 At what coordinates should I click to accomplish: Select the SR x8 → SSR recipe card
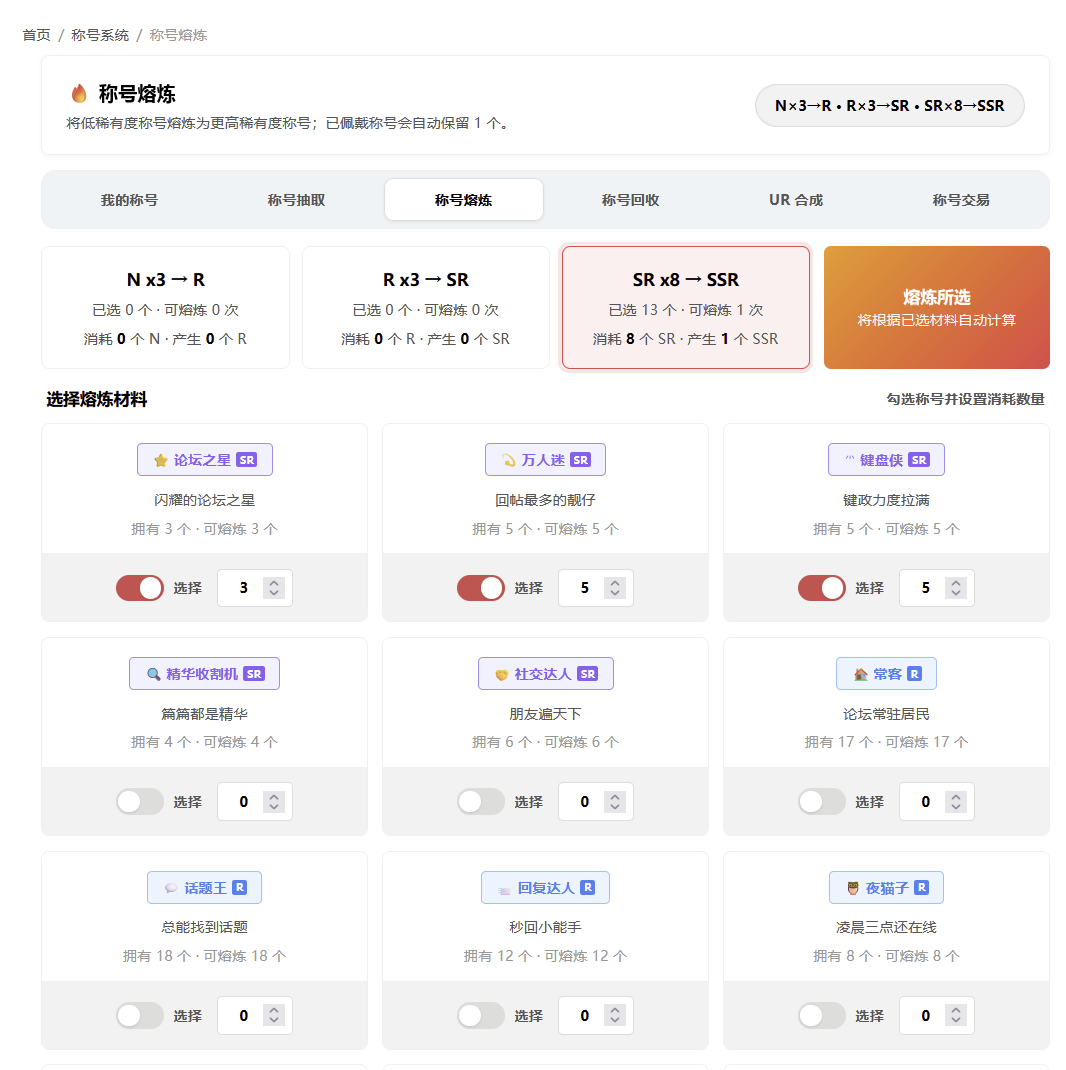point(686,308)
